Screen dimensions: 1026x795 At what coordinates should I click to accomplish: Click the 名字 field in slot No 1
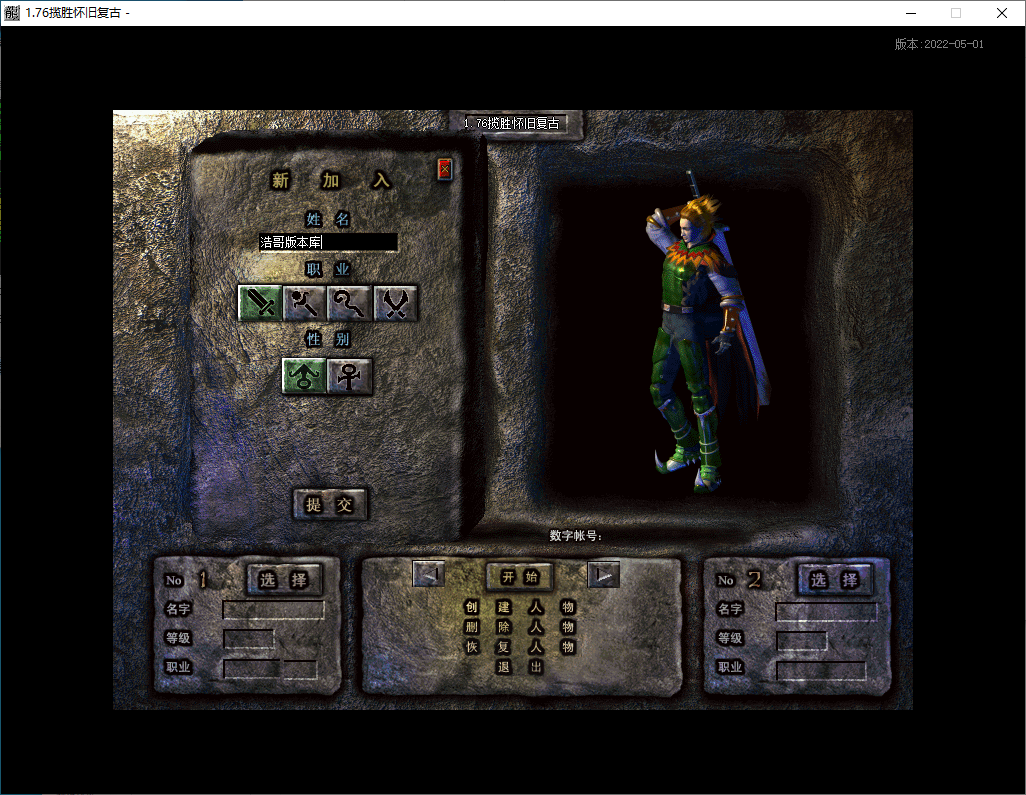coord(274,610)
